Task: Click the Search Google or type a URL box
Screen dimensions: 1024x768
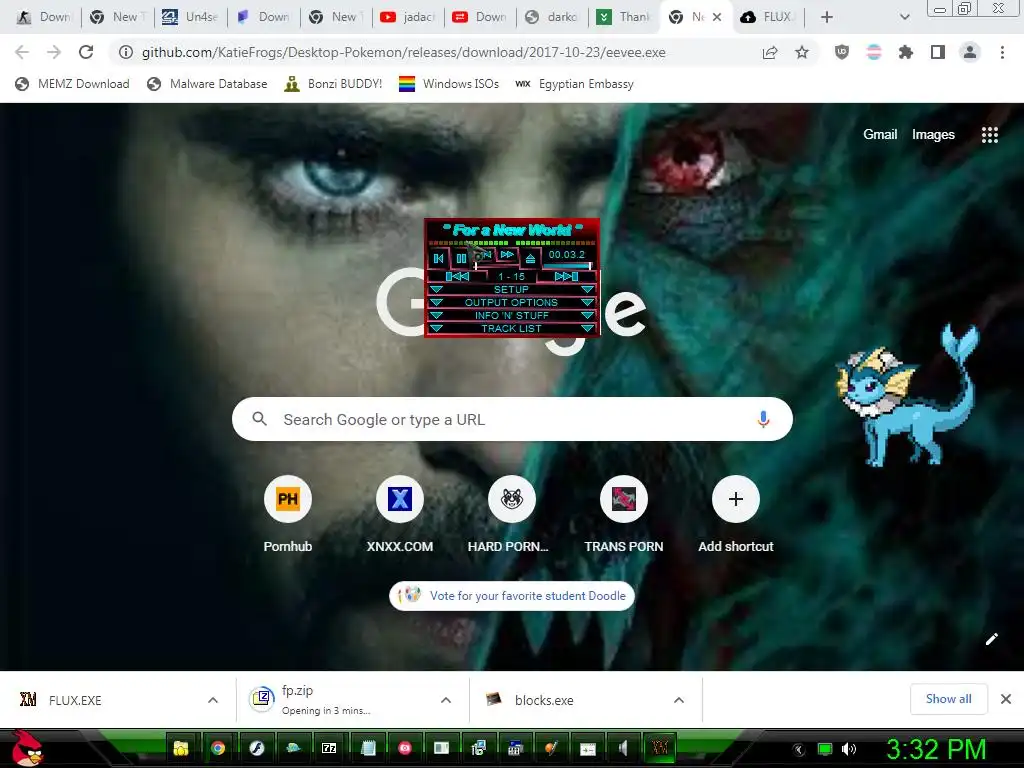Action: [x=512, y=419]
